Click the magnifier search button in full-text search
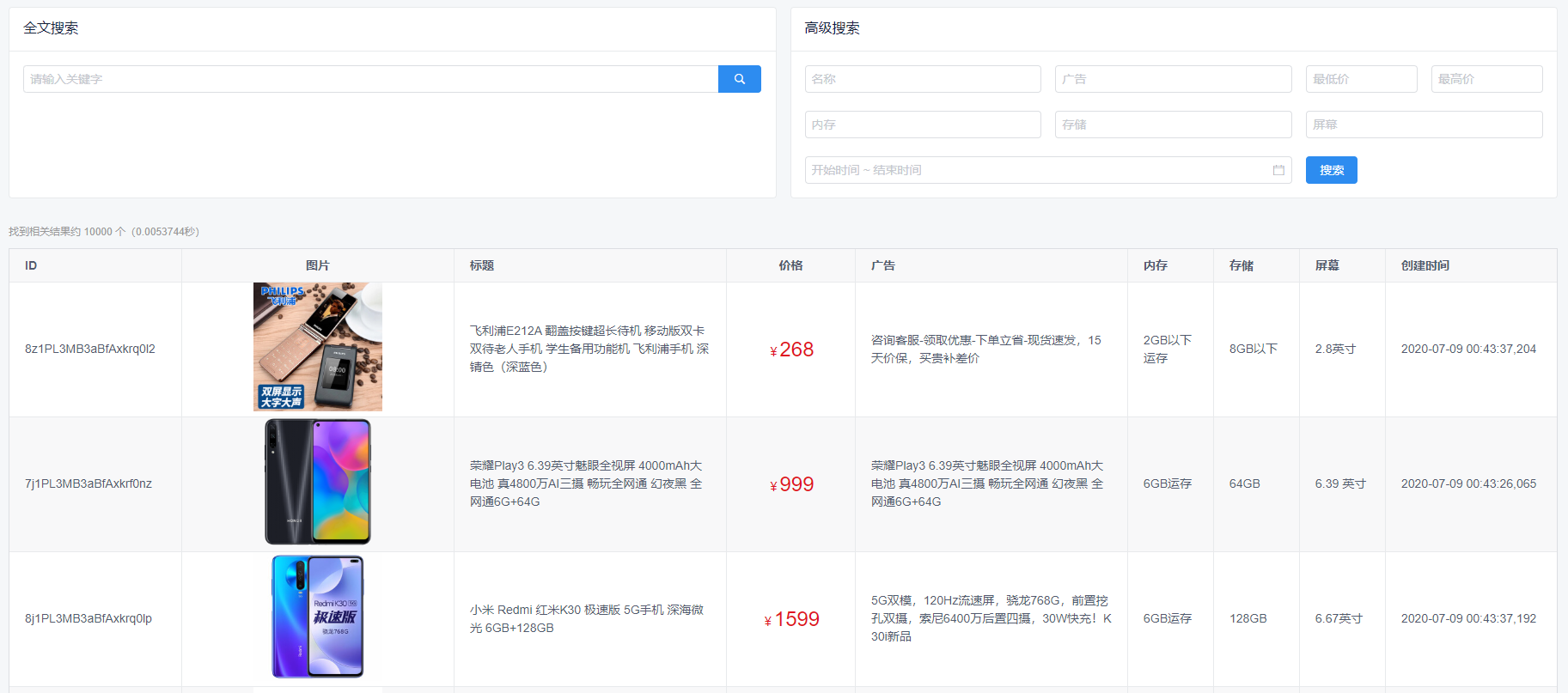The height and width of the screenshot is (693, 1568). (x=739, y=79)
